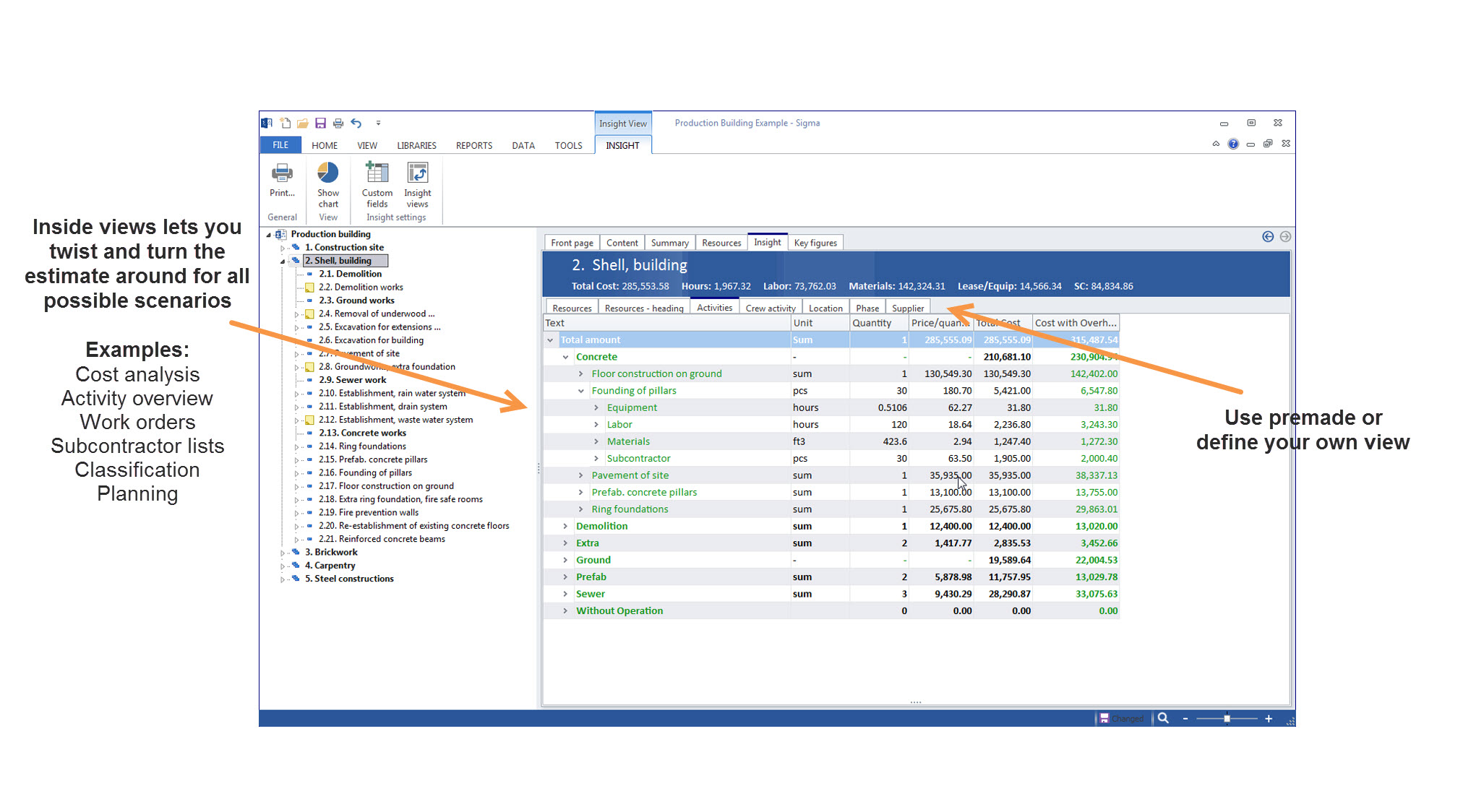Viewport: 1463px width, 812px height.
Task: Open the REPORTS ribbon tab
Action: tap(473, 145)
